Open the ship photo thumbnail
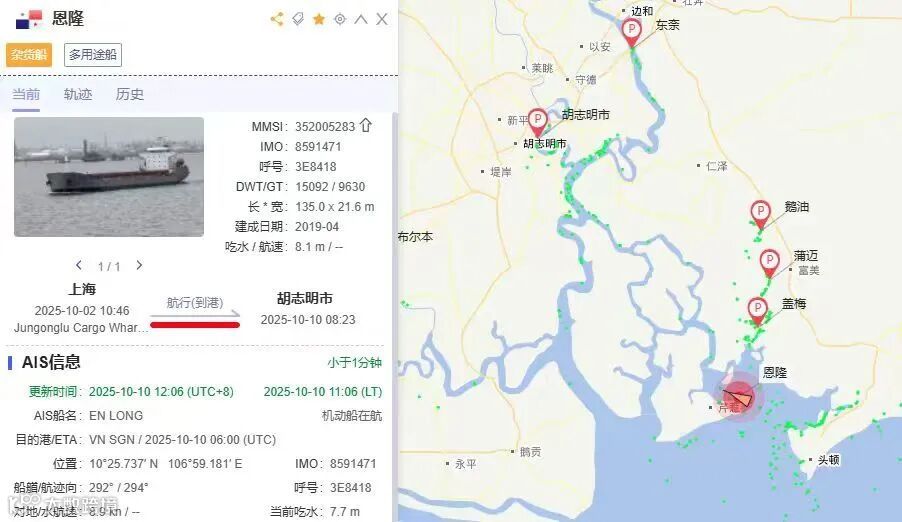This screenshot has width=902, height=522. click(x=109, y=177)
